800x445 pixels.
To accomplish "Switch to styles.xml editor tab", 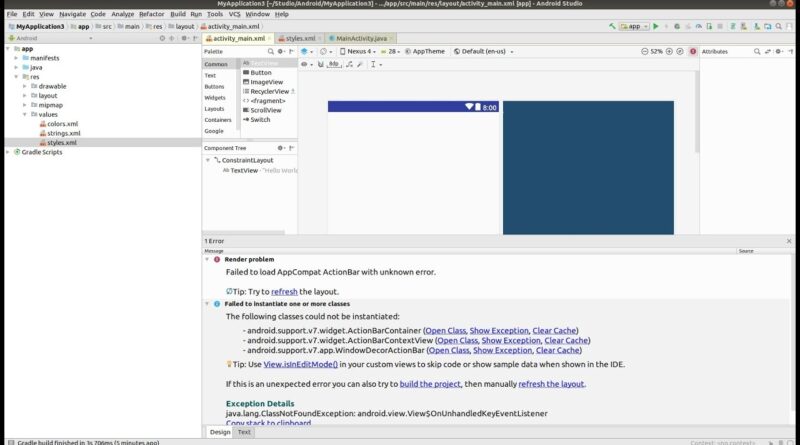I will (299, 38).
